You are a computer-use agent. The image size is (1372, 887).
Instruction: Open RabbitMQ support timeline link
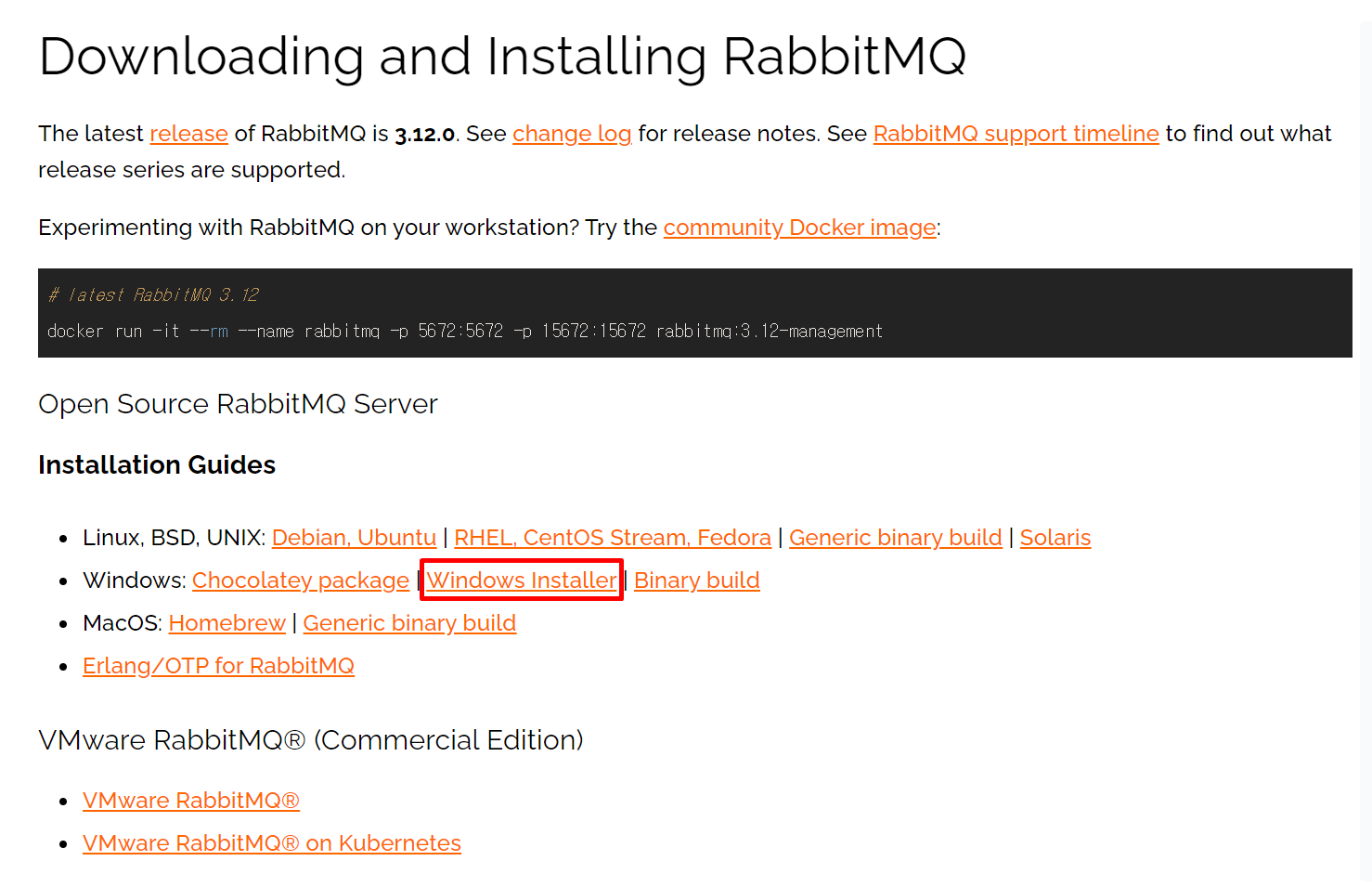tap(1016, 134)
